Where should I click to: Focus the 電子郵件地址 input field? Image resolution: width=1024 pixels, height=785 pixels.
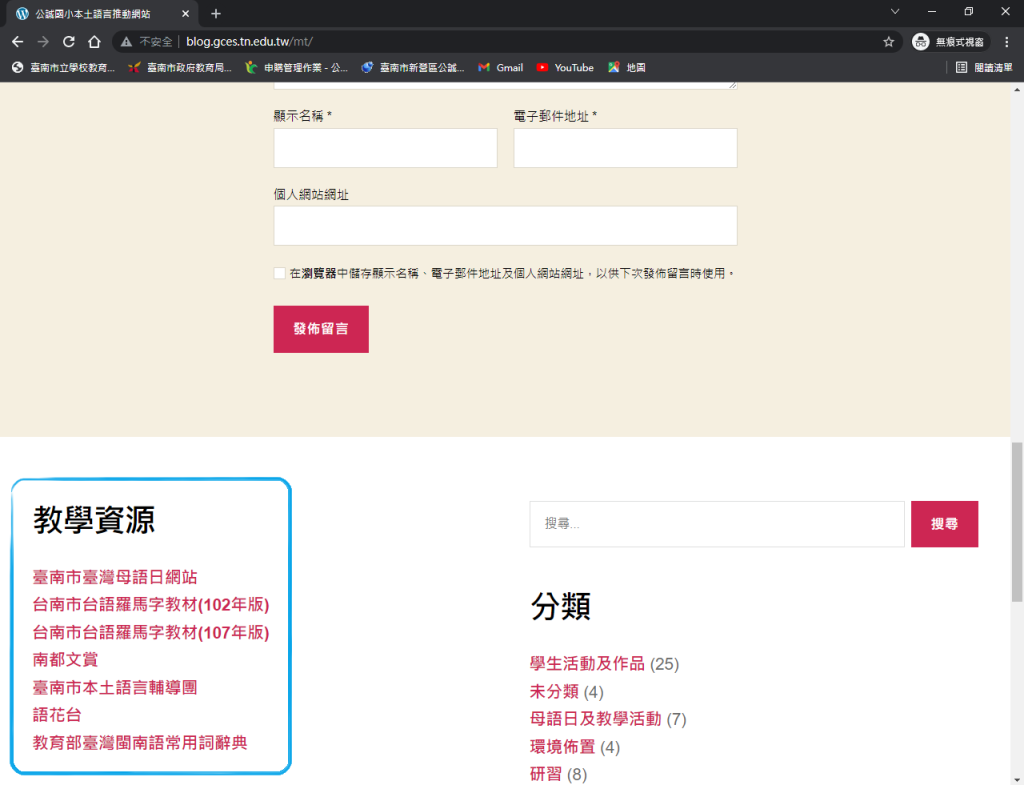(x=625, y=148)
